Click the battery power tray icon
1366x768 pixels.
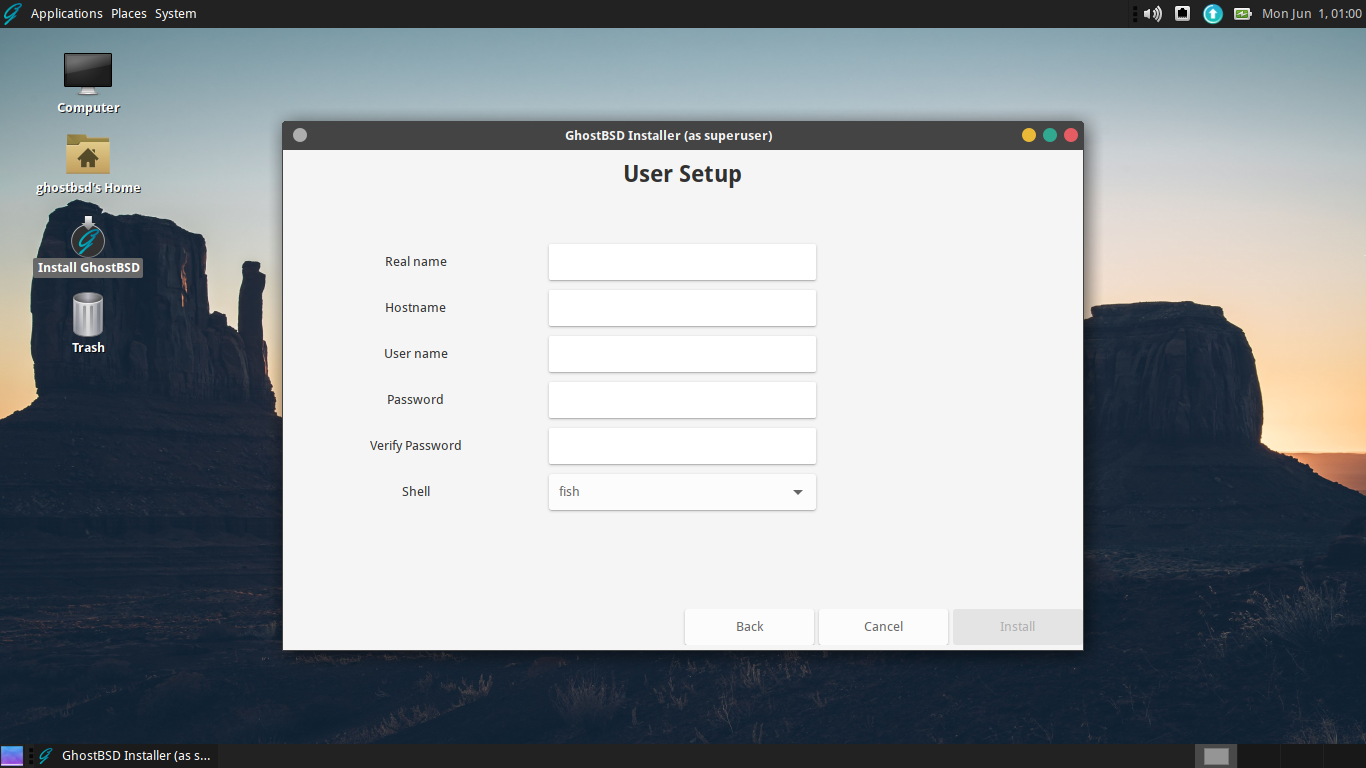1242,14
